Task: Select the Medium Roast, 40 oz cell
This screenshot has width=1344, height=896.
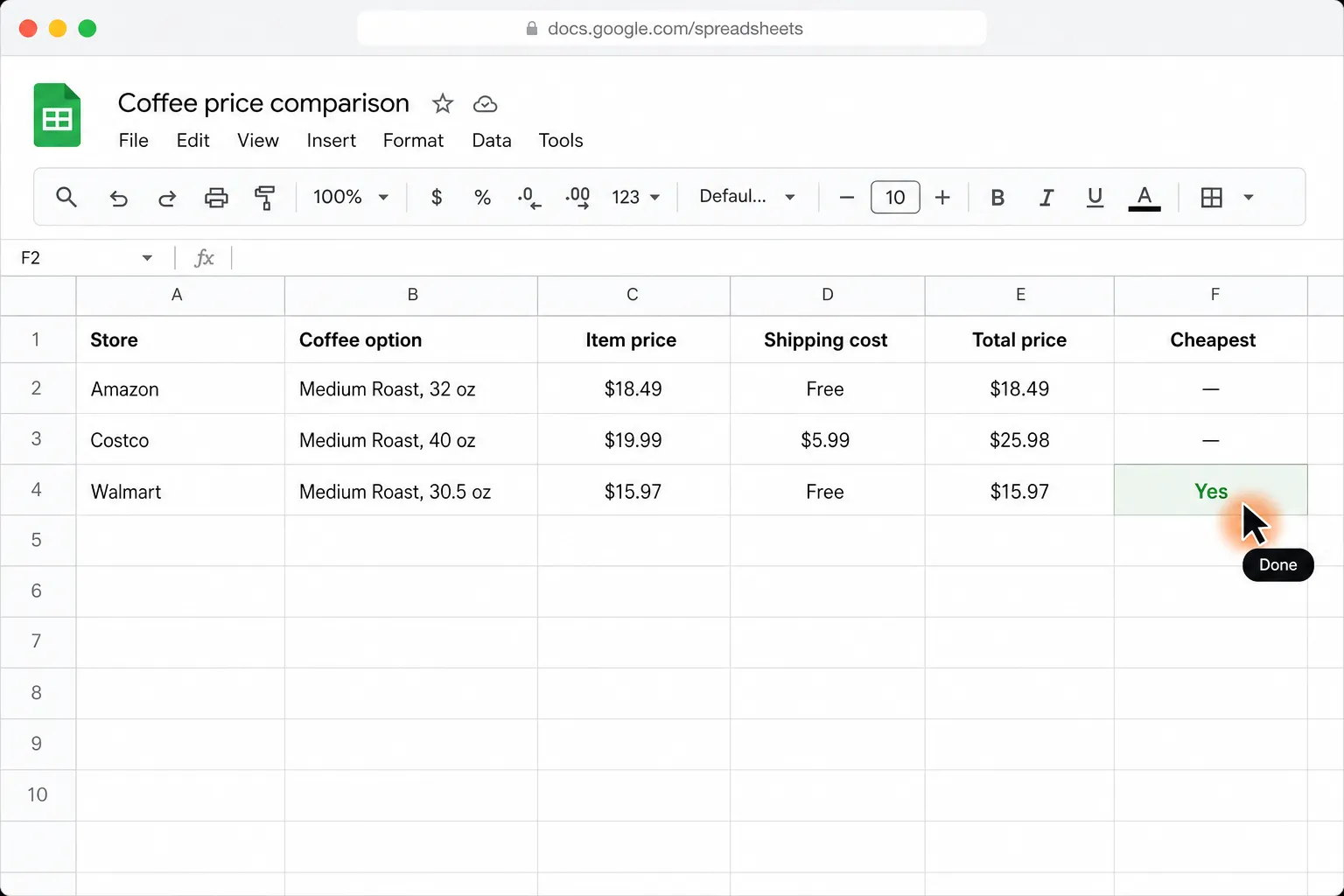Action: 411,439
